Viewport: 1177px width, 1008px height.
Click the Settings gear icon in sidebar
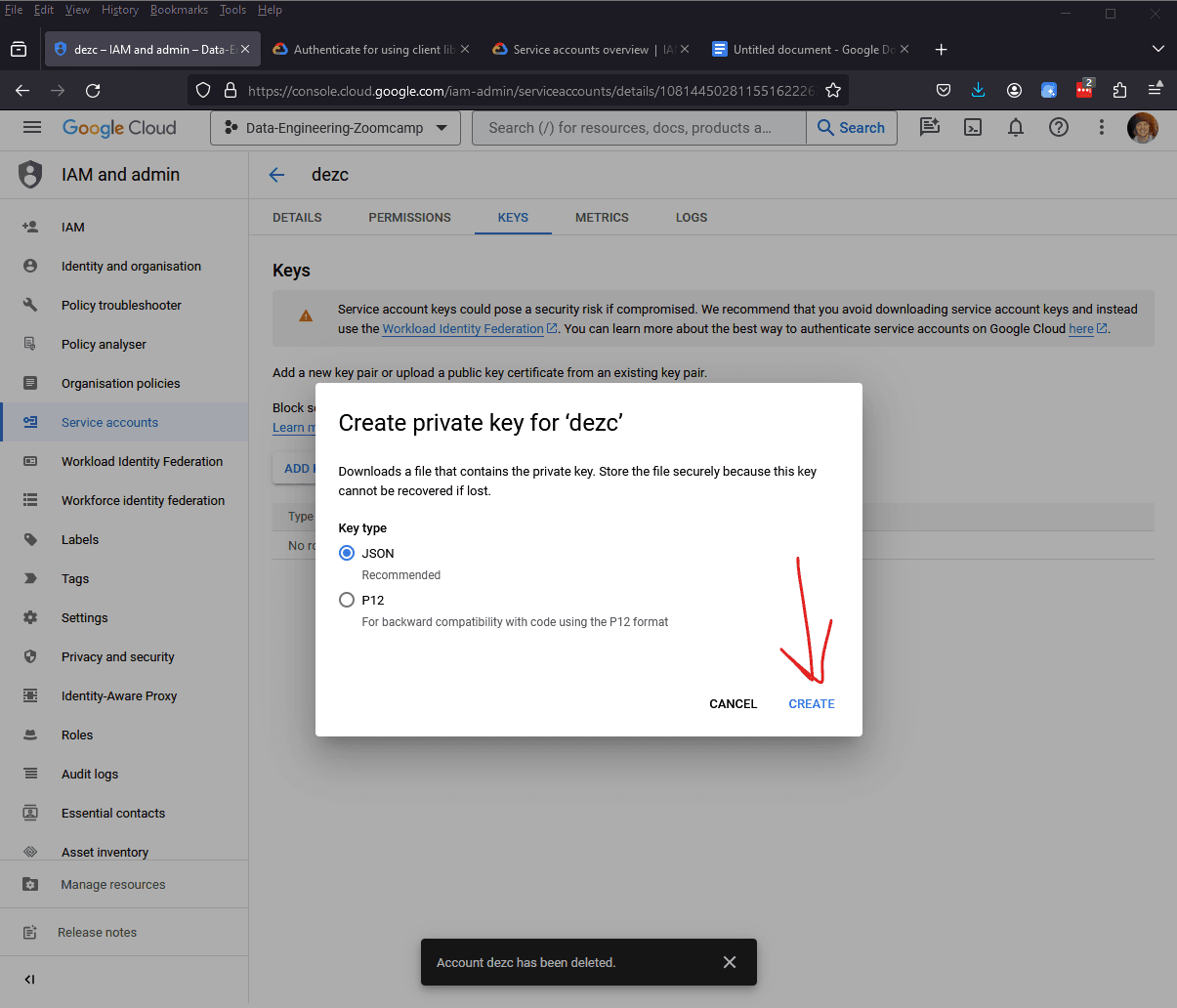coord(30,617)
